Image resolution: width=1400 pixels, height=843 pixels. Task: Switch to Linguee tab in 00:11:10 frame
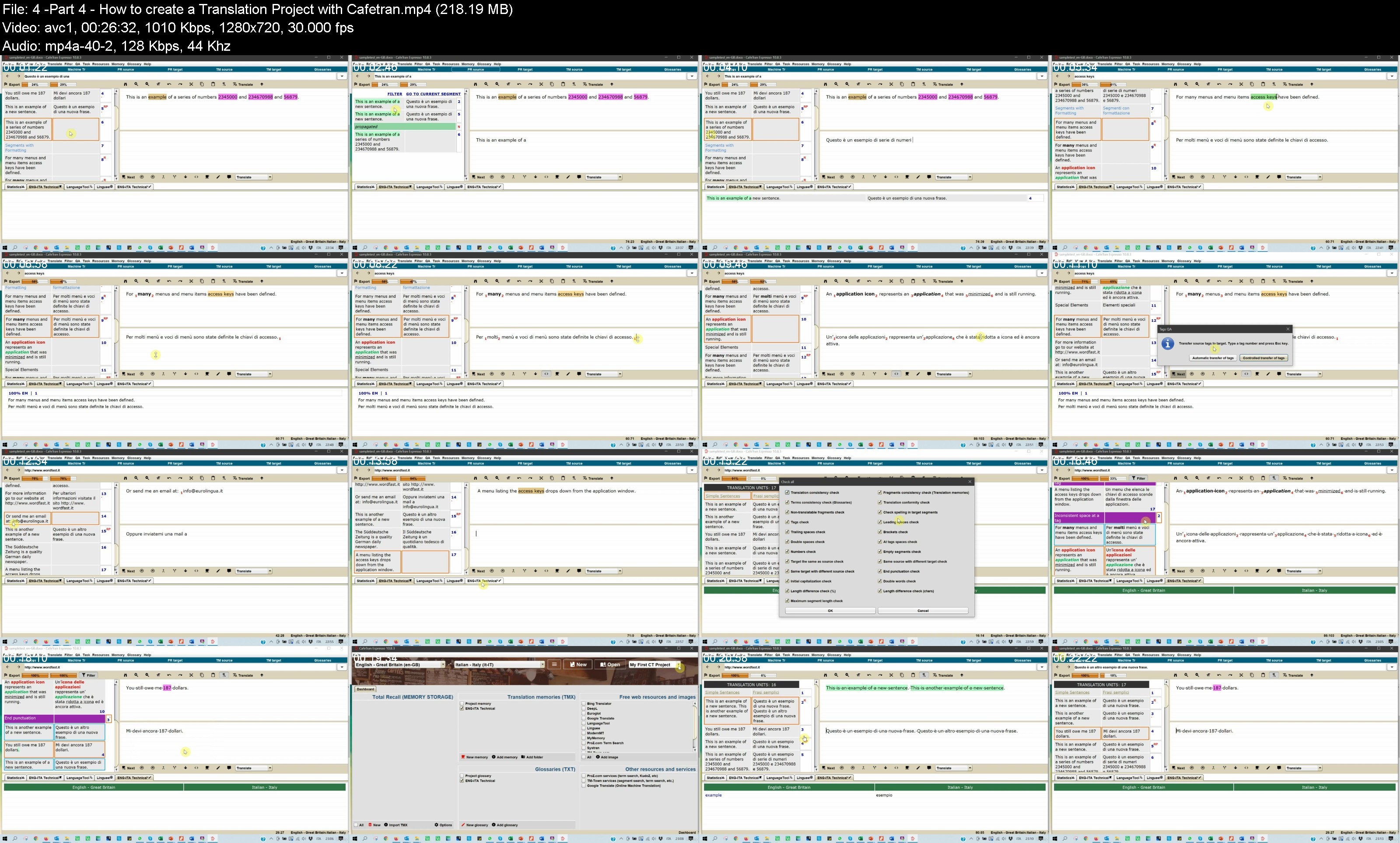pos(1154,384)
